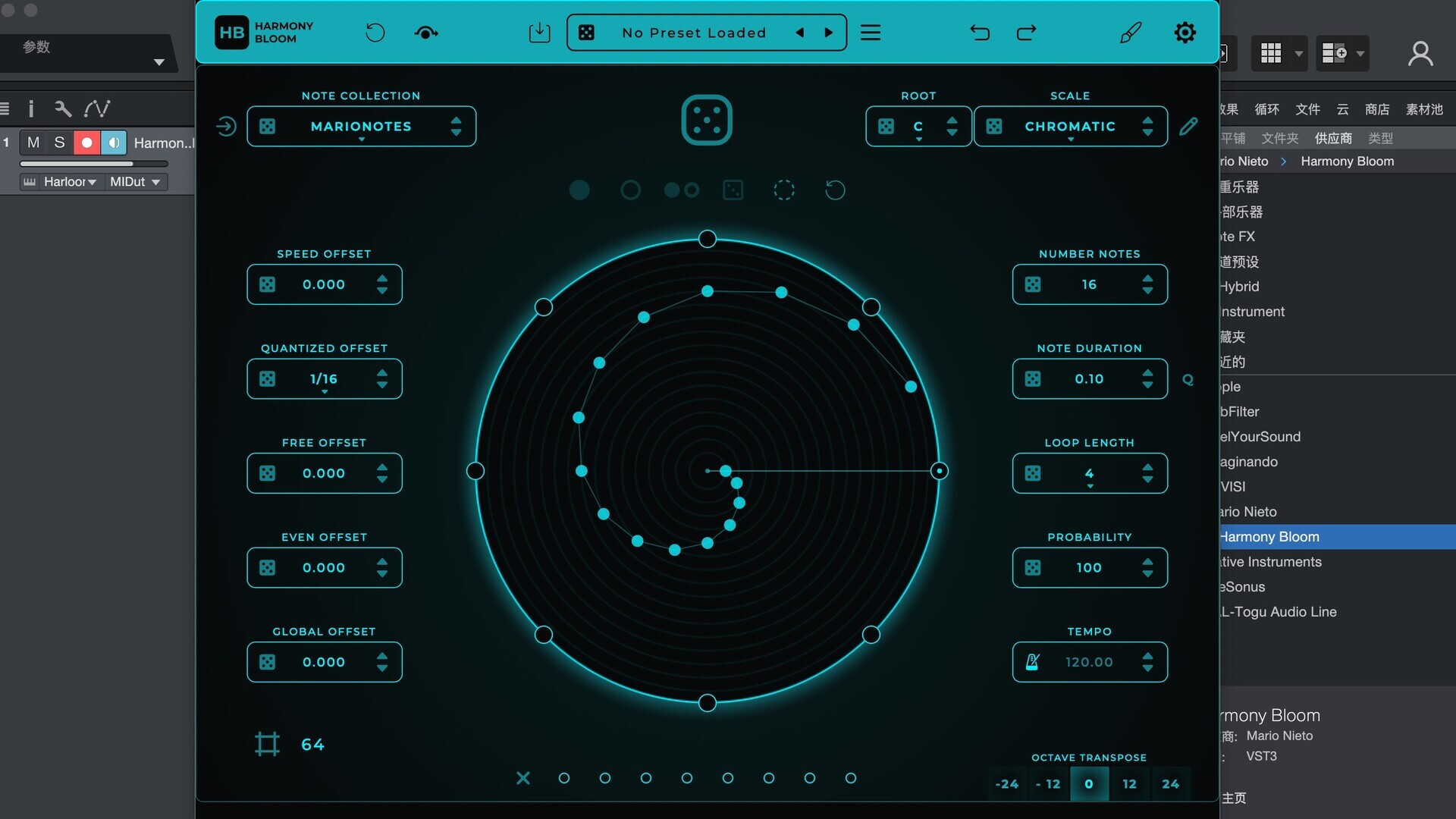Switch to 商店 browser tab
Screen dimensions: 1456x819
tap(1377, 109)
